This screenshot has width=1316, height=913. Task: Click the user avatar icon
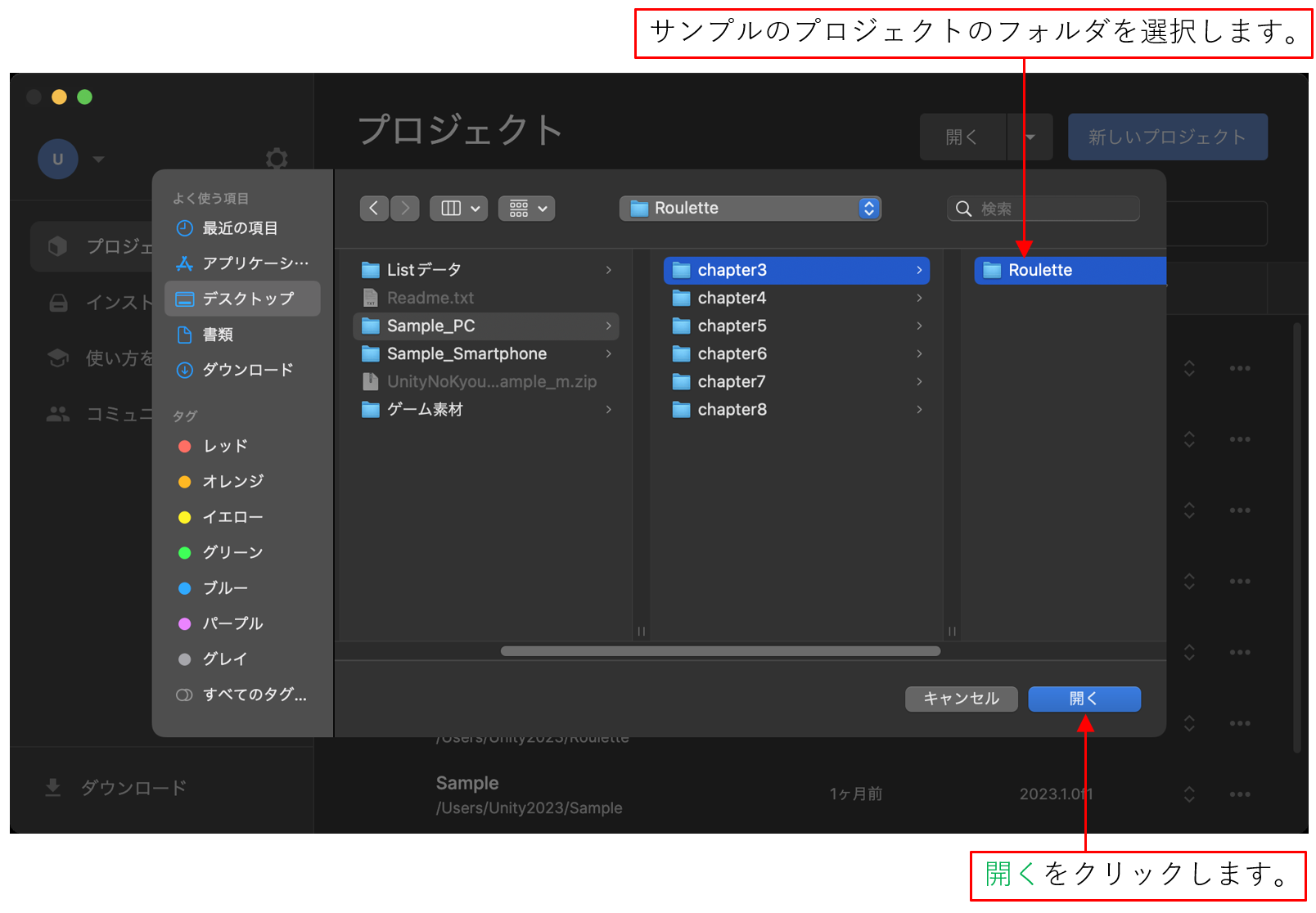coord(57,160)
